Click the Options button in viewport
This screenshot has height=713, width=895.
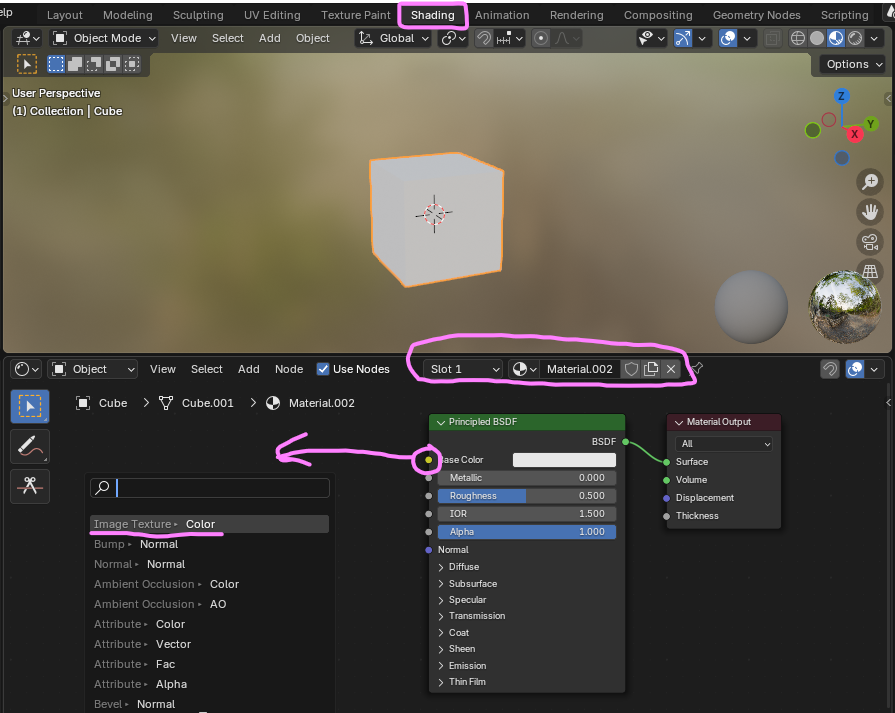pos(853,64)
